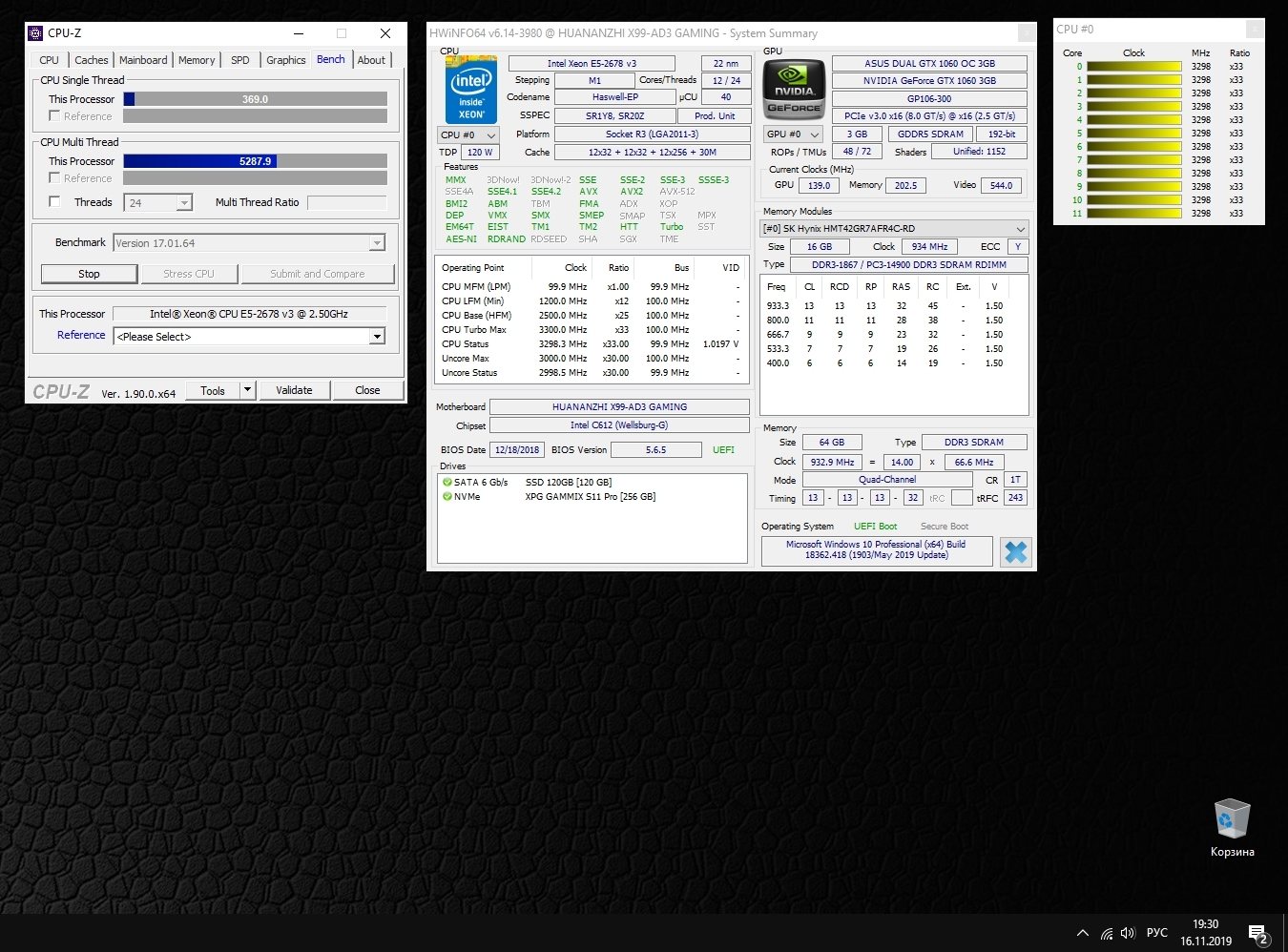This screenshot has height=952, width=1288.
Task: Select the Memory tab in CPU-Z
Action: coord(197,60)
